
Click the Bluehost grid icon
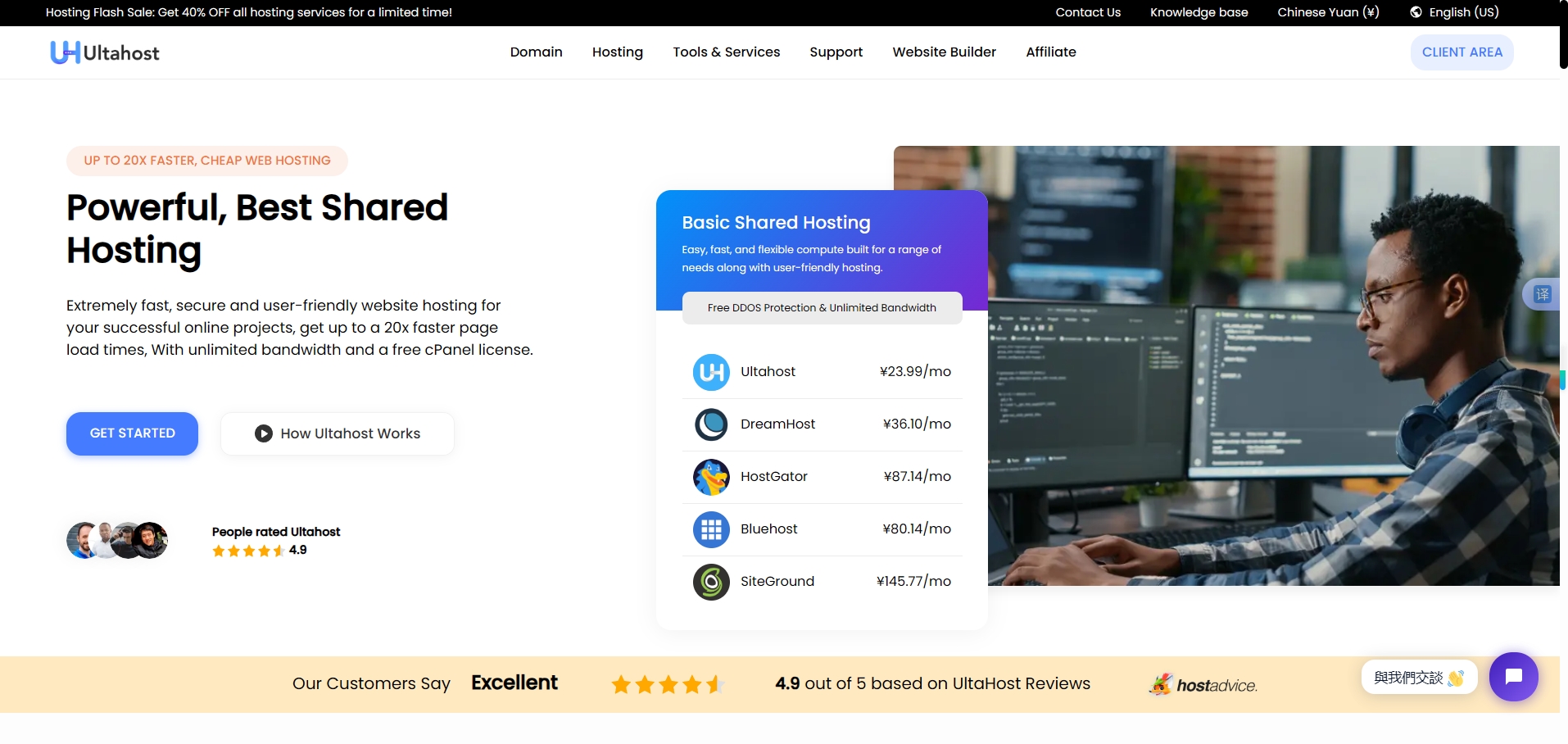[711, 529]
